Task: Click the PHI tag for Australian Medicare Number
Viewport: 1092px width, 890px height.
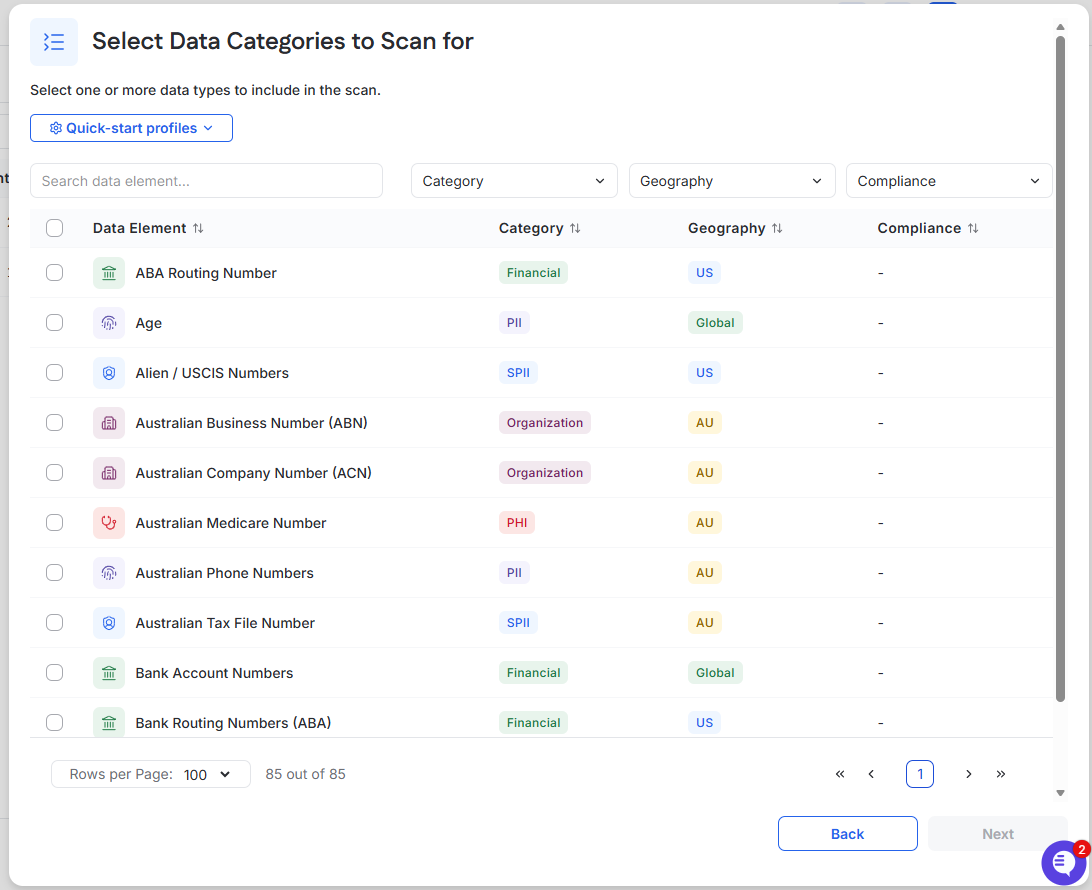Action: [x=517, y=523]
